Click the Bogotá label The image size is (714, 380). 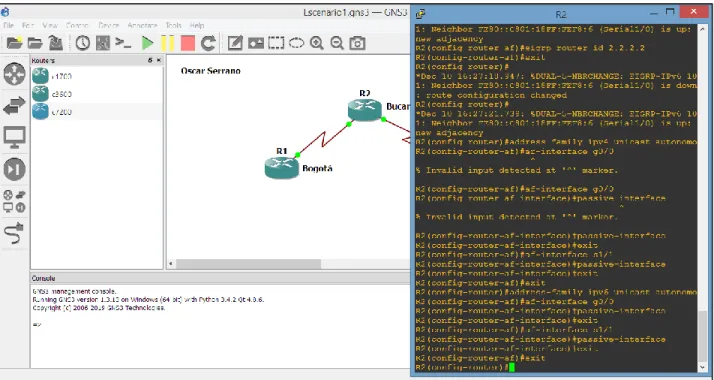pyautogui.click(x=317, y=168)
